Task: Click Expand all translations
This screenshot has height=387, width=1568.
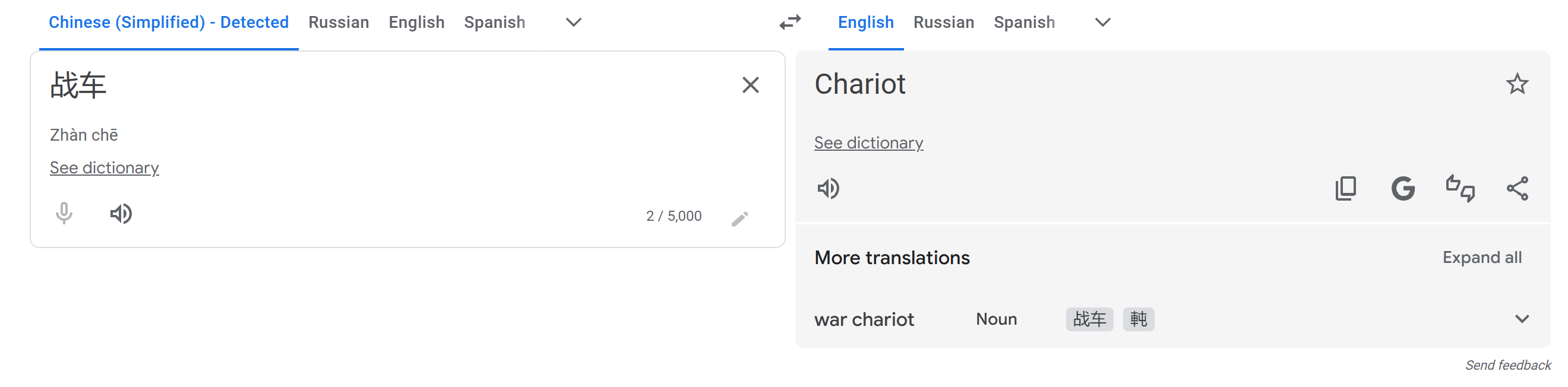Action: pos(1481,258)
